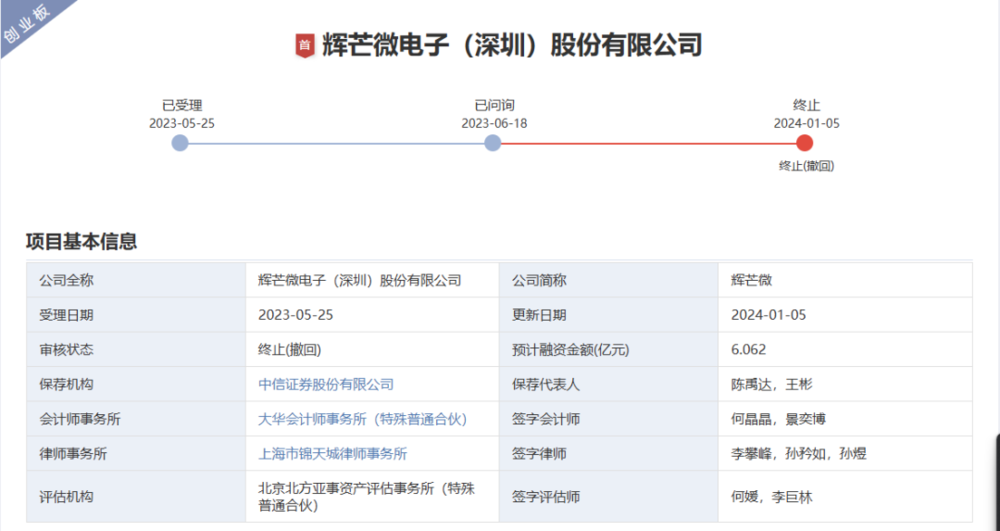The width and height of the screenshot is (1000, 531).
Task: Open the 中信证券股份有限公司 sponsor link
Action: tap(326, 384)
